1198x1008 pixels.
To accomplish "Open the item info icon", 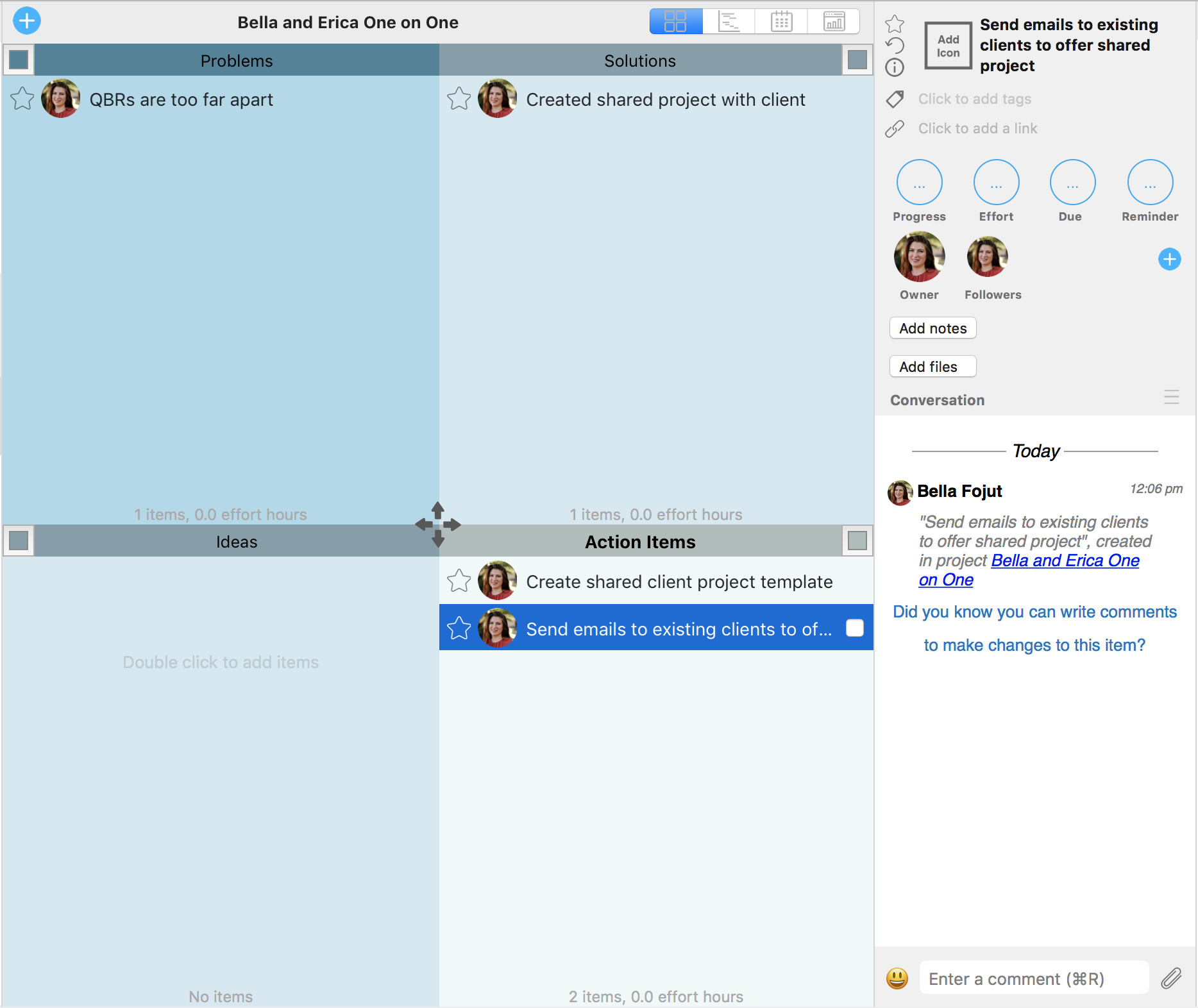I will (895, 67).
